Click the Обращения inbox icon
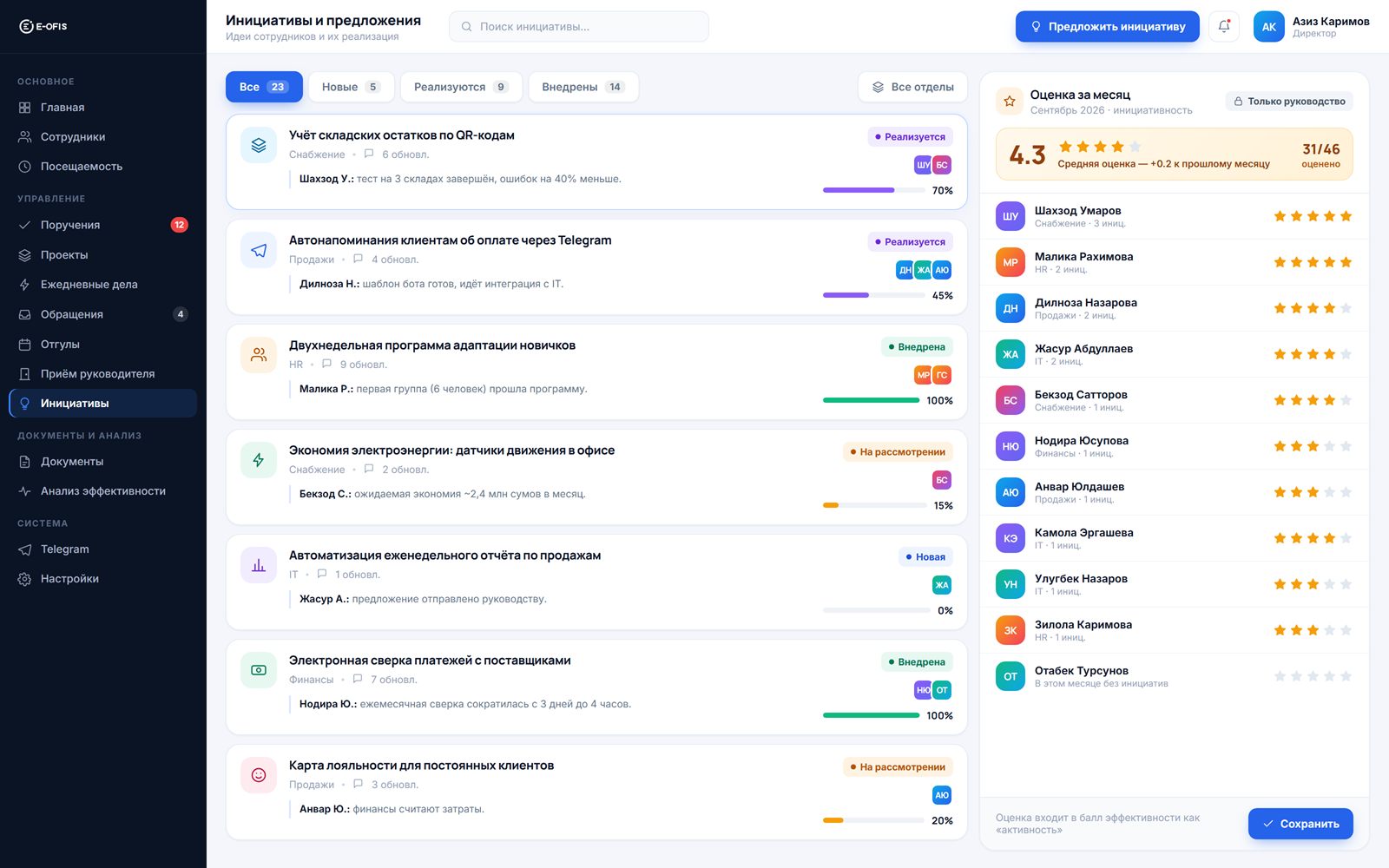The width and height of the screenshot is (1389, 868). tap(25, 314)
